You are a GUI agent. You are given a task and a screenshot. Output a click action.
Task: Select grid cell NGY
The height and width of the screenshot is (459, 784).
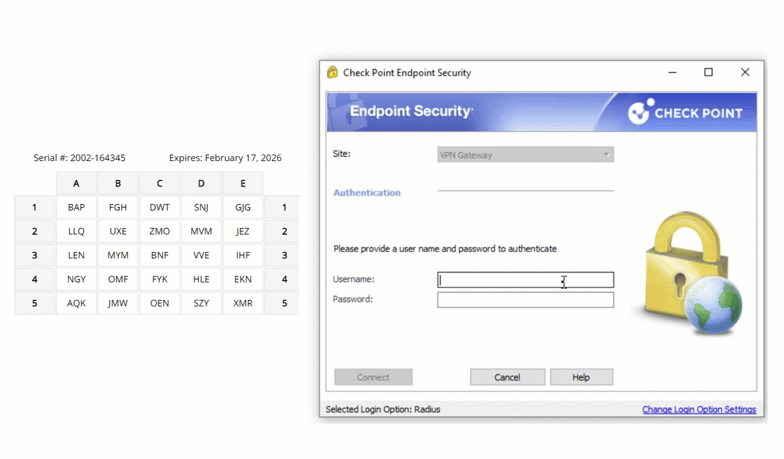click(x=76, y=279)
